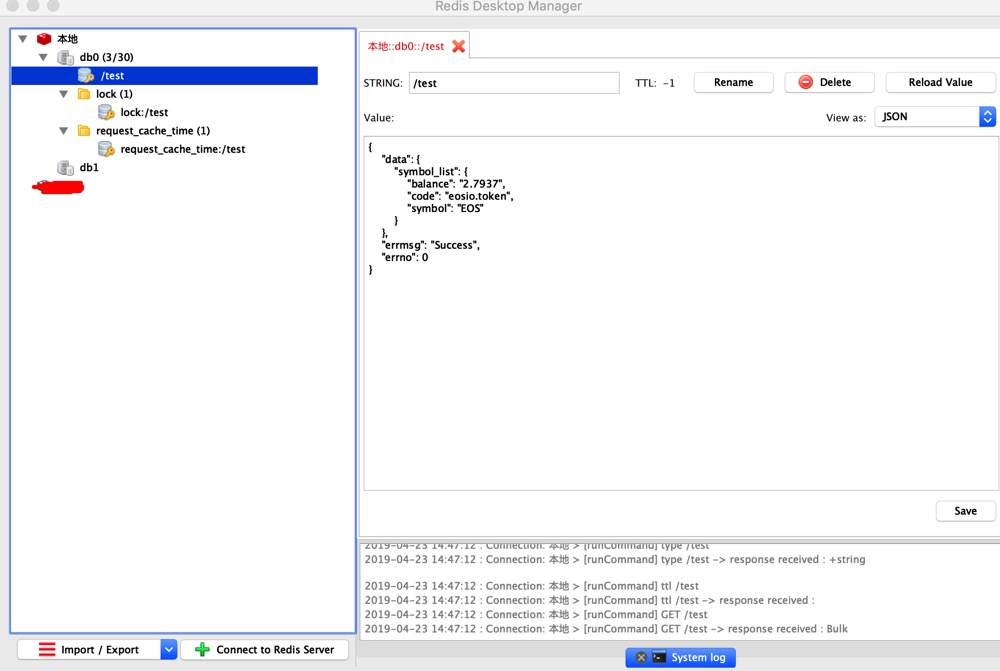Collapse the lock (1) namespace
The width and height of the screenshot is (1000, 671).
click(63, 94)
